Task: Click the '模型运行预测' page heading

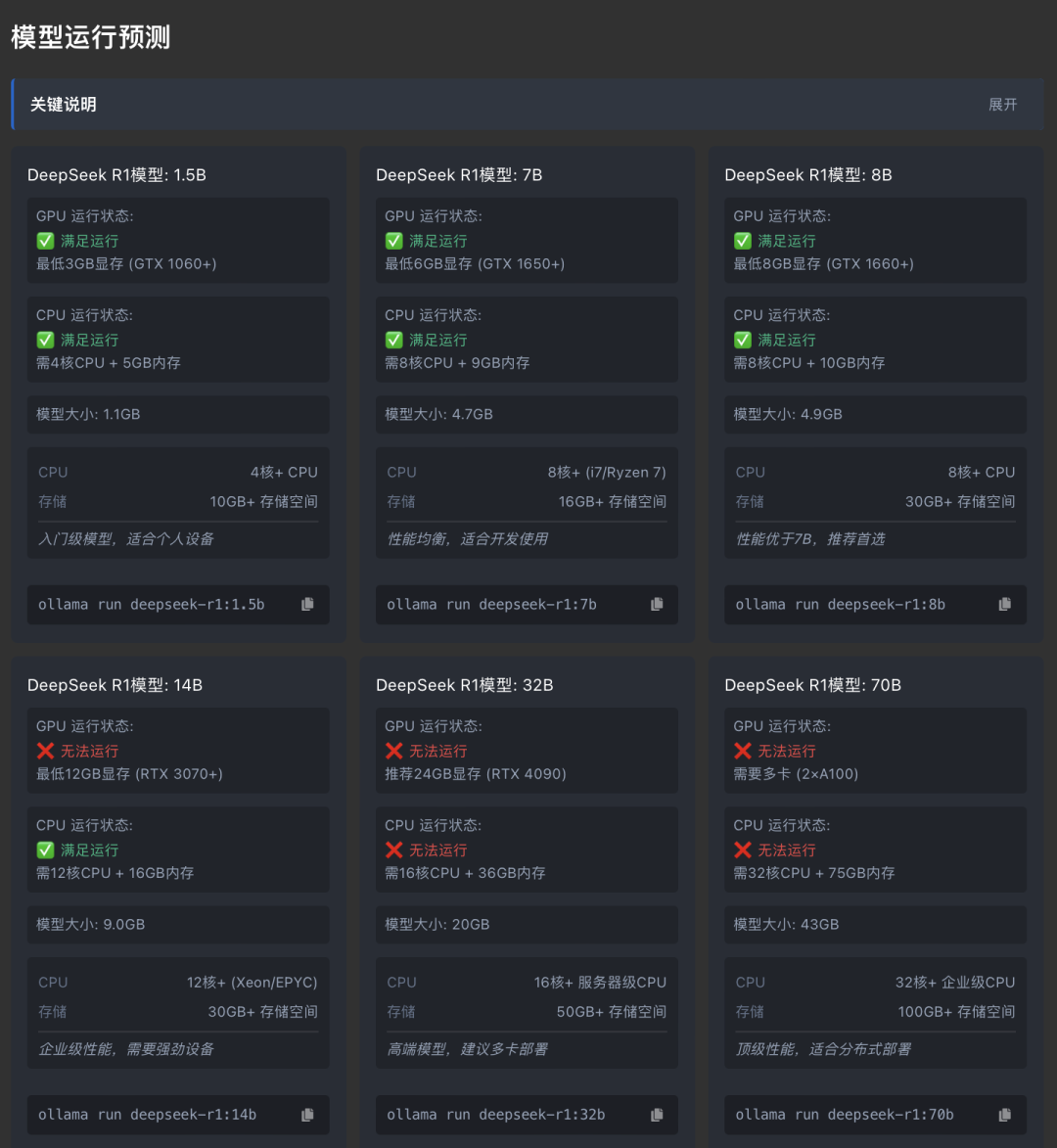Action: click(x=91, y=36)
